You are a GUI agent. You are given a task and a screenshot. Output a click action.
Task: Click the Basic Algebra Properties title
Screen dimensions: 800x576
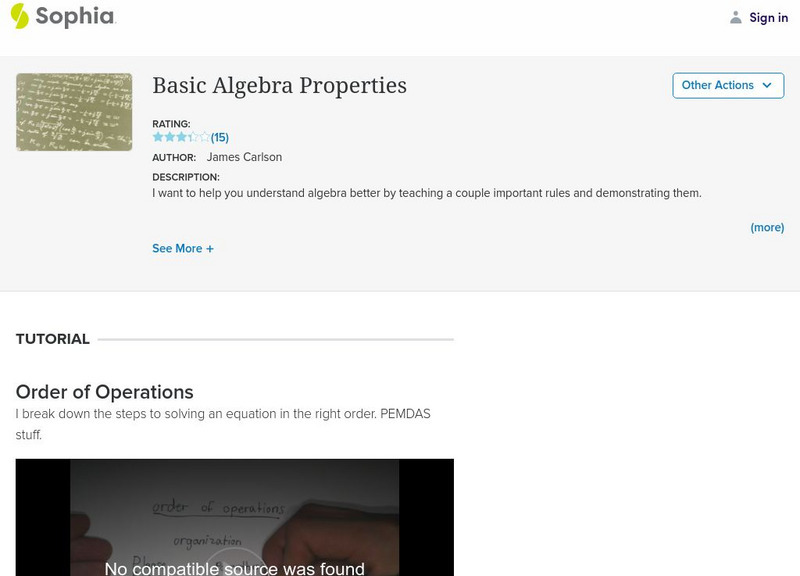pyautogui.click(x=279, y=85)
